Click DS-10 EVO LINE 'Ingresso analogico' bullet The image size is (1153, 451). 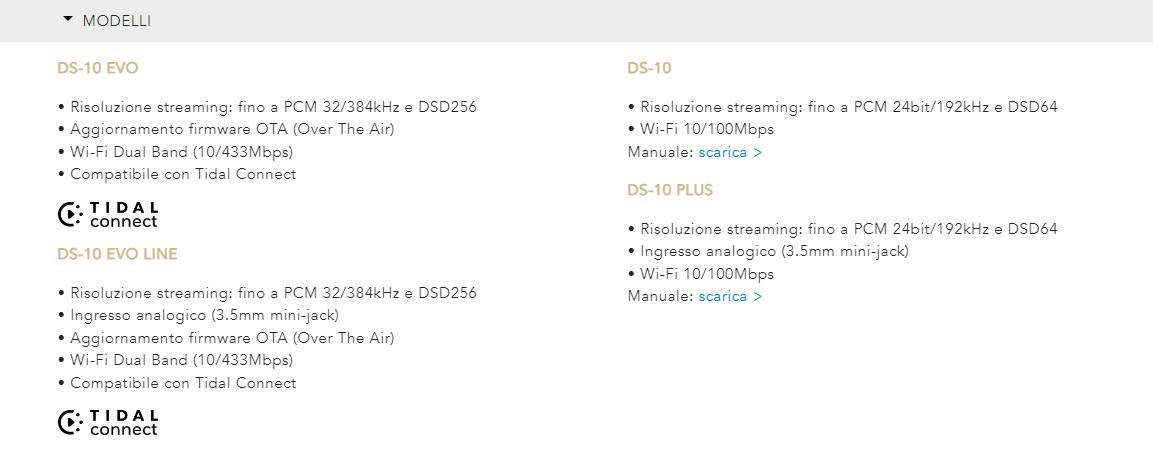(198, 316)
